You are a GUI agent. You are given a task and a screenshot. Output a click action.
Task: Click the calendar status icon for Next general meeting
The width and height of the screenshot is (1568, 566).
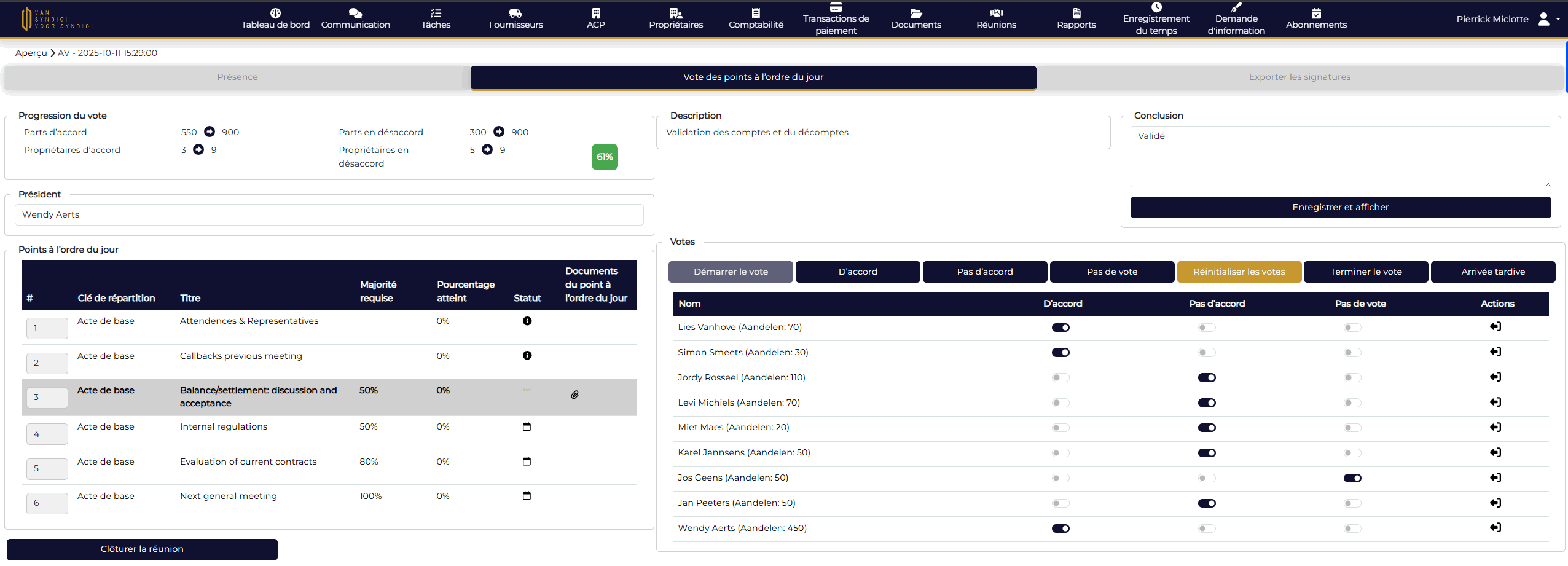(x=527, y=496)
